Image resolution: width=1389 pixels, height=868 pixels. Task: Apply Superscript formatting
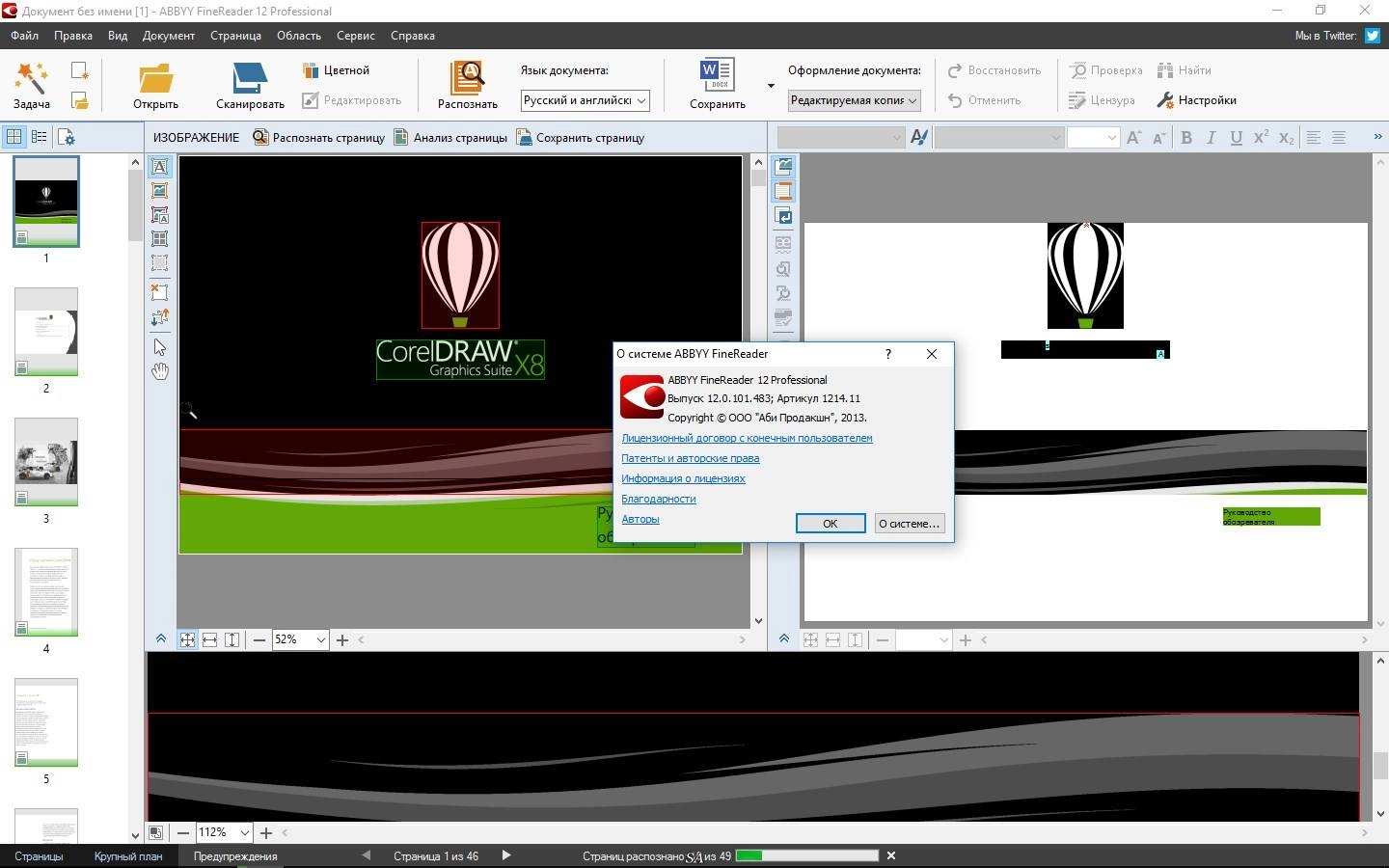point(1261,137)
